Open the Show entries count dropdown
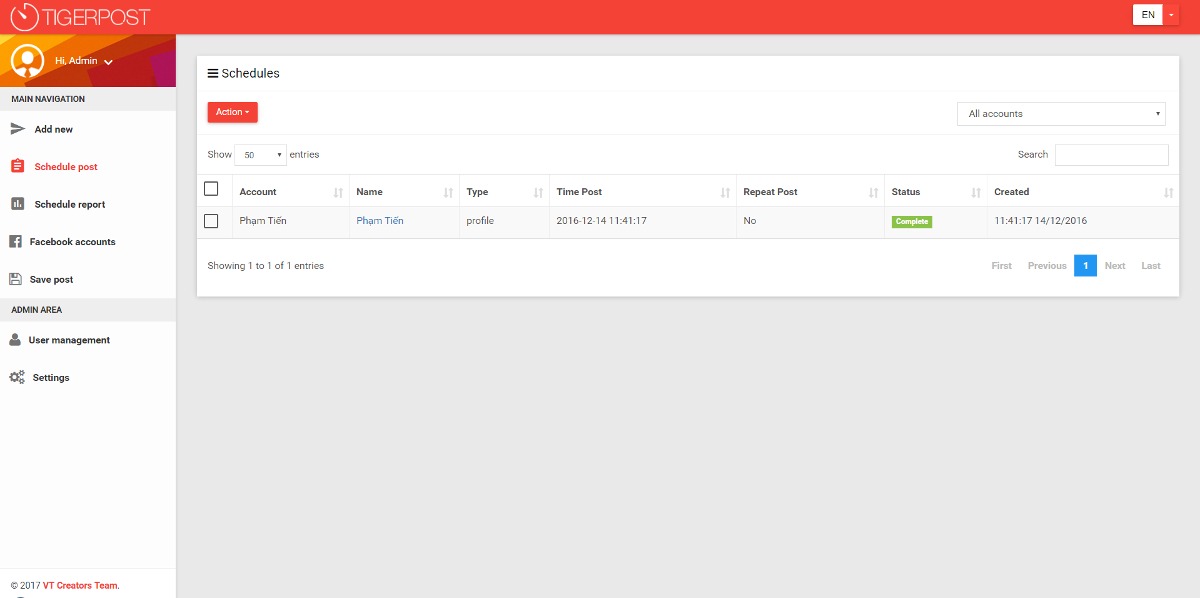 [260, 155]
